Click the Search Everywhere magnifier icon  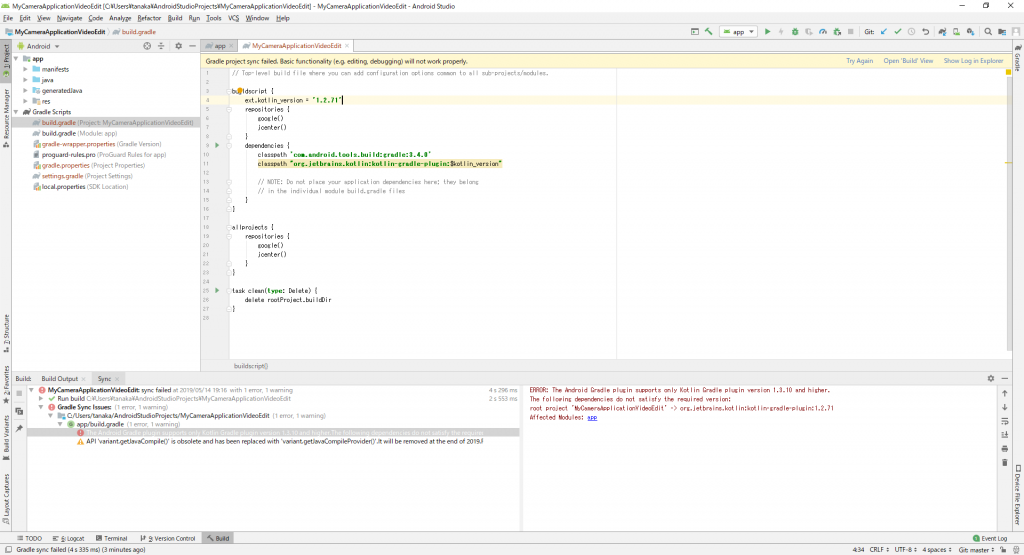(x=988, y=31)
